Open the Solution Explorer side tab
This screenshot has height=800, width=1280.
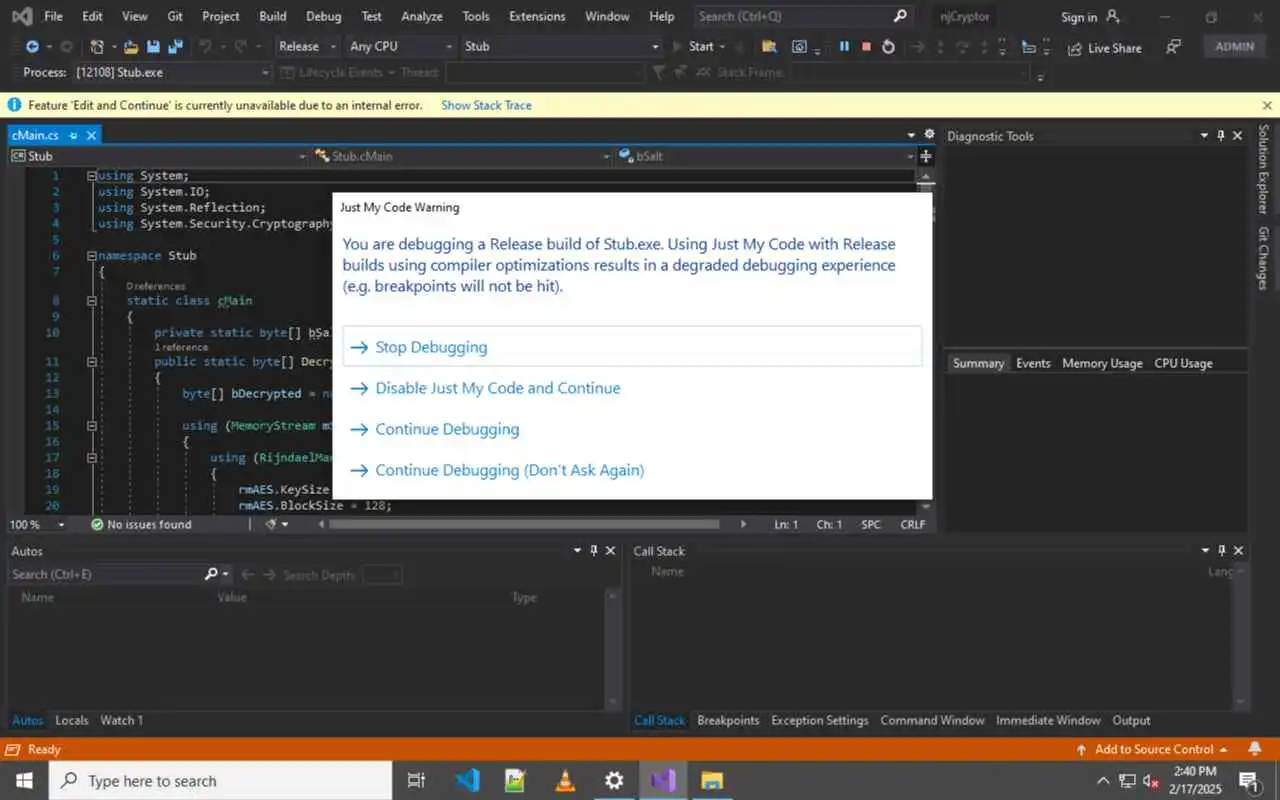[x=1264, y=169]
